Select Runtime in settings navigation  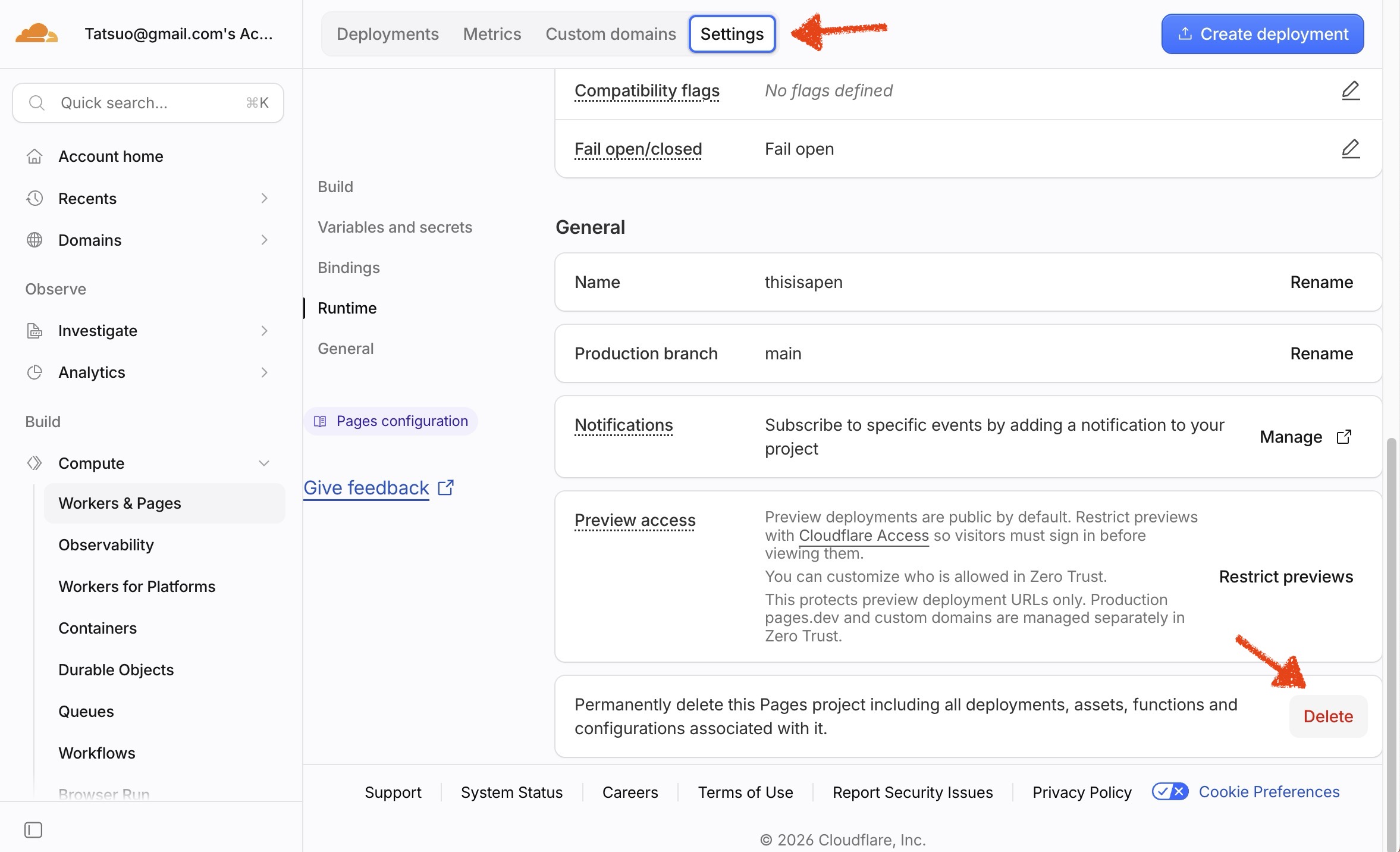pos(347,308)
